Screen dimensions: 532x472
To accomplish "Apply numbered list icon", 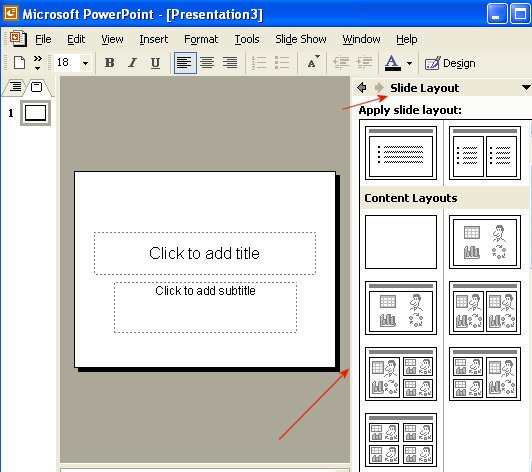I will 259,63.
